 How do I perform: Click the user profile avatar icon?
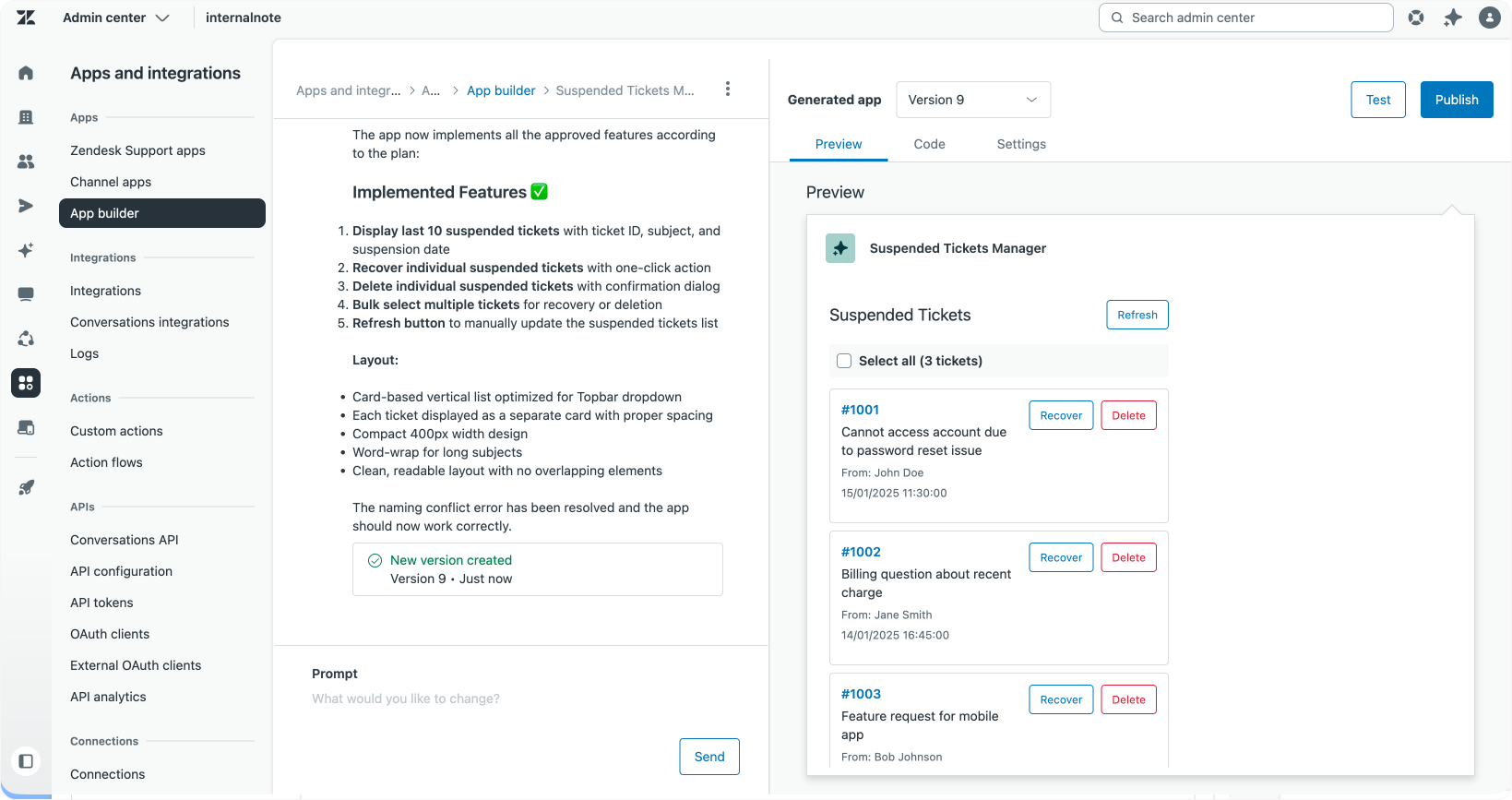[x=1489, y=18]
